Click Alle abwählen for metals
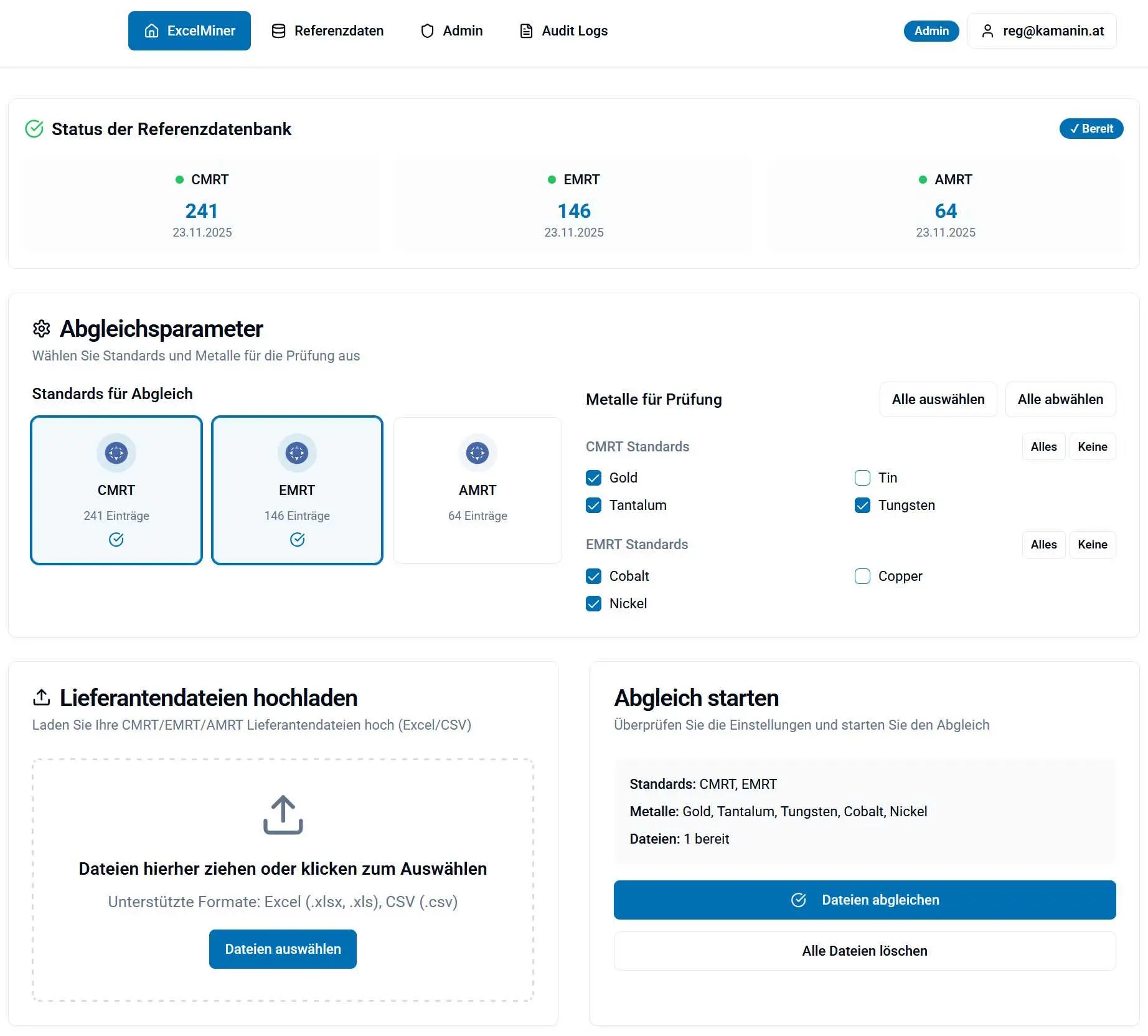 tap(1060, 399)
